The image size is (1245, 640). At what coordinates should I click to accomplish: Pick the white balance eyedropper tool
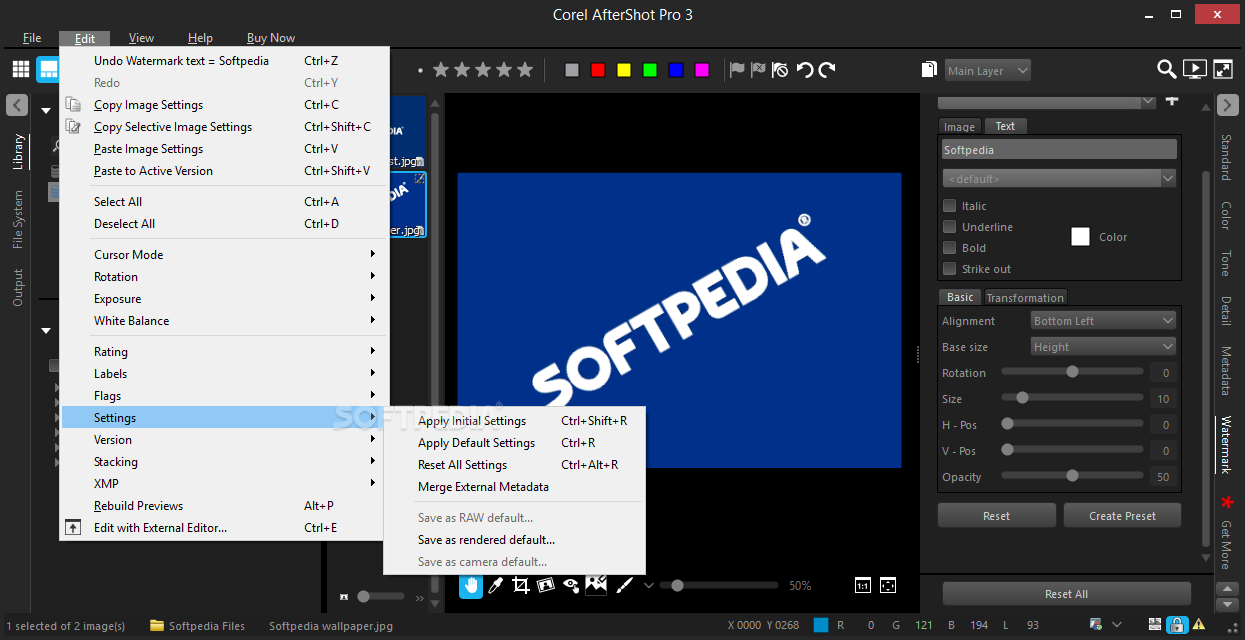(x=495, y=585)
